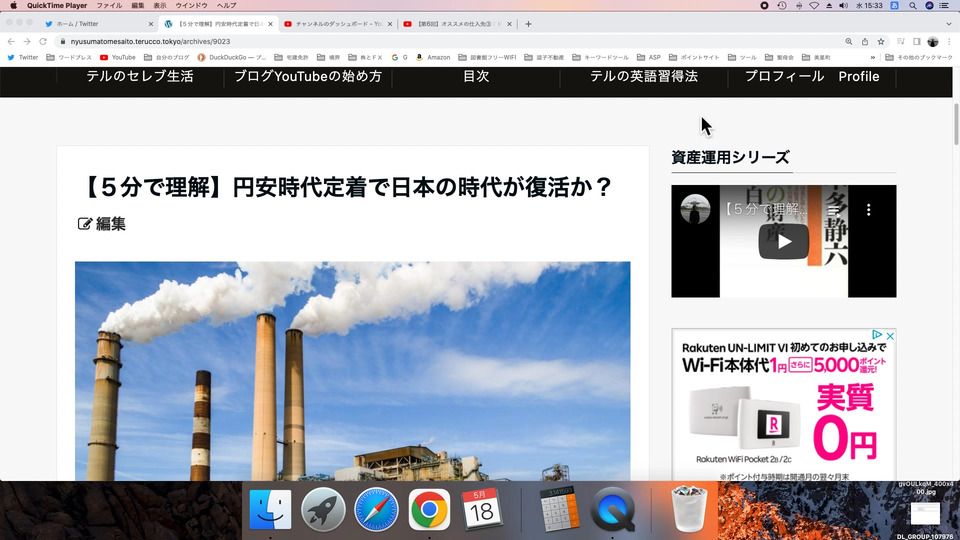Switch to the ホーム / Twitter tab

98,24
